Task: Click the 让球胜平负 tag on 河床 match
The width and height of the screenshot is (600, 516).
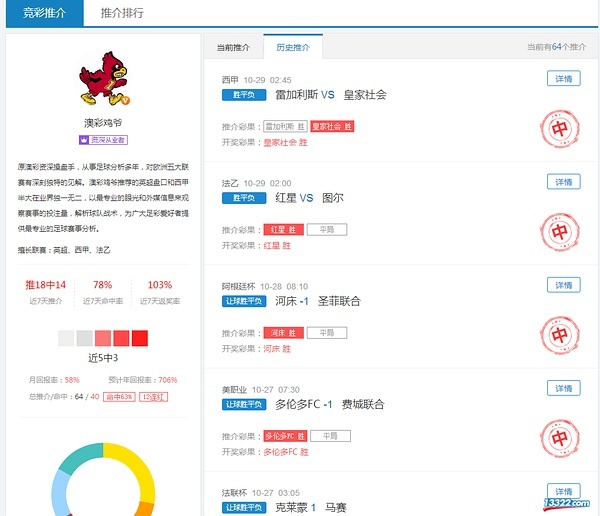Action: [244, 301]
